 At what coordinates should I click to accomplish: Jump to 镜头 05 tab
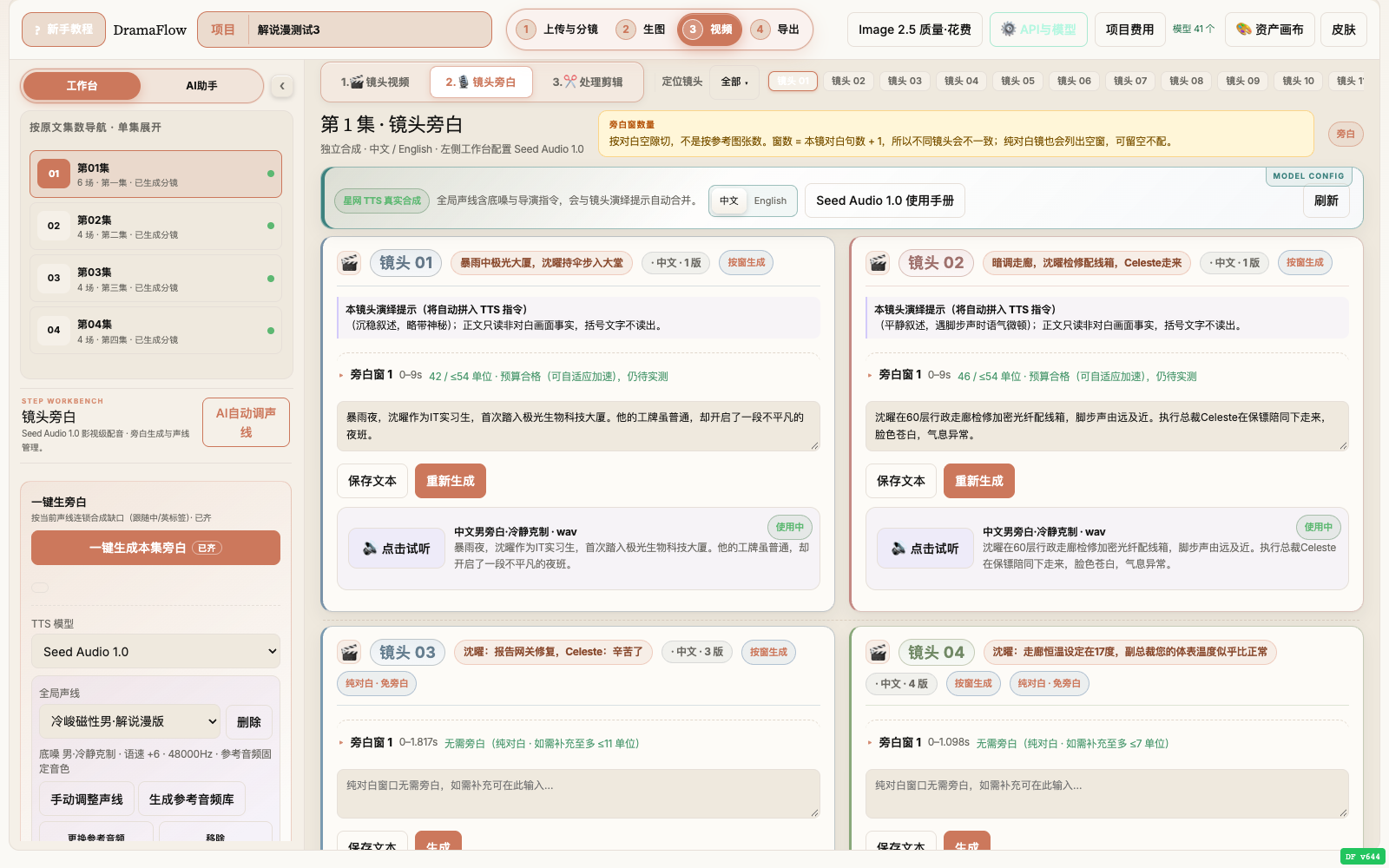click(1017, 81)
